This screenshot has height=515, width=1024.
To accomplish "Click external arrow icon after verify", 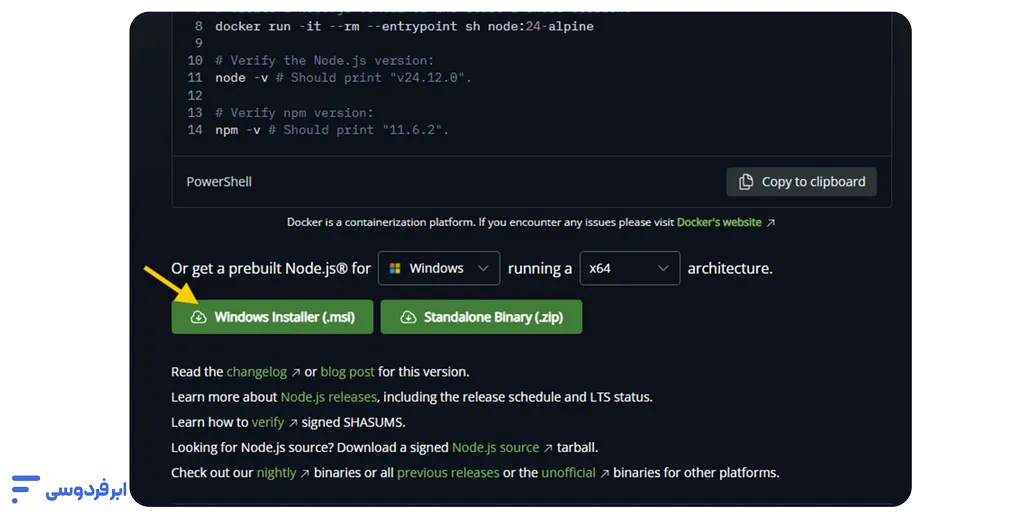I will click(x=293, y=423).
